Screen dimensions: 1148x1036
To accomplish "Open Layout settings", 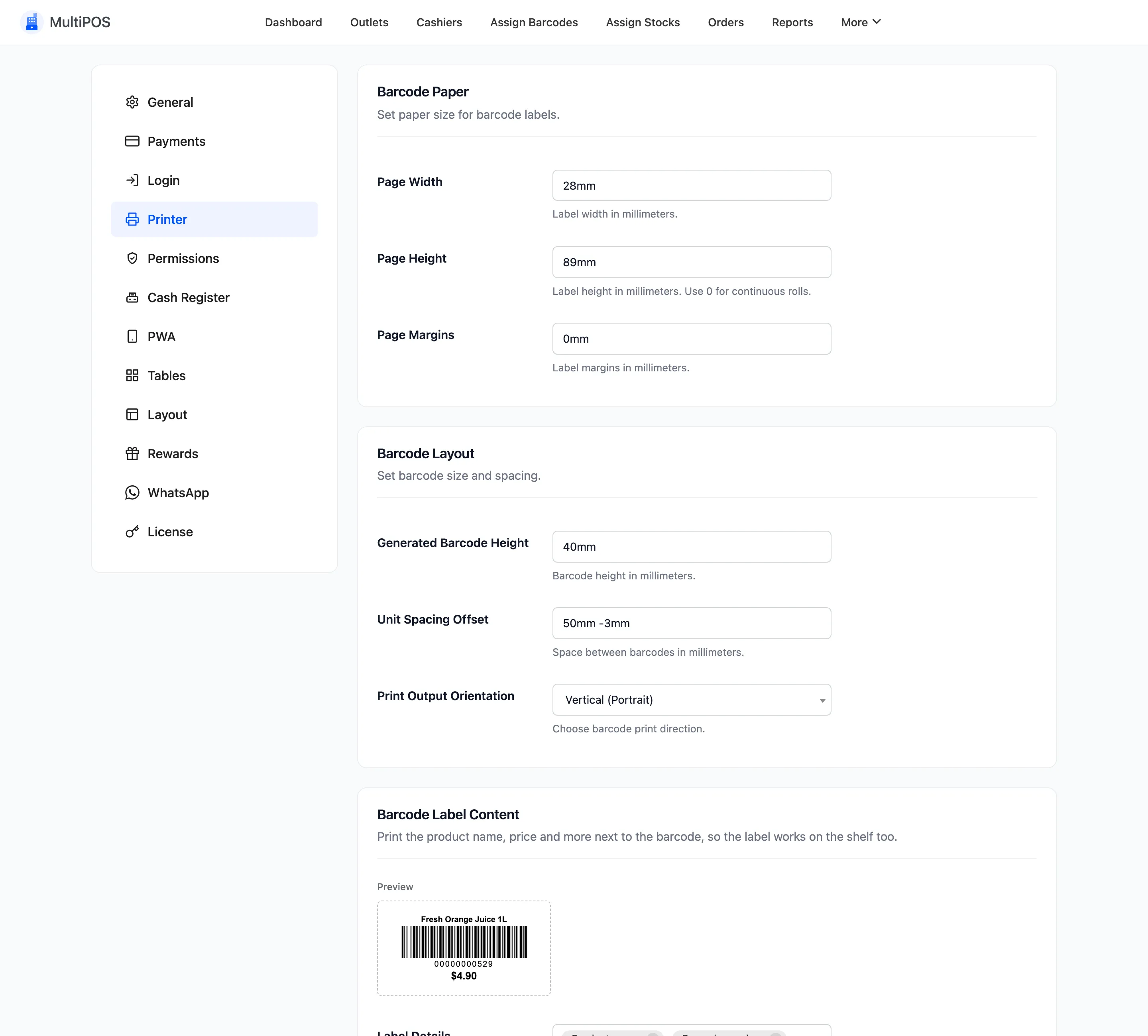I will point(215,415).
